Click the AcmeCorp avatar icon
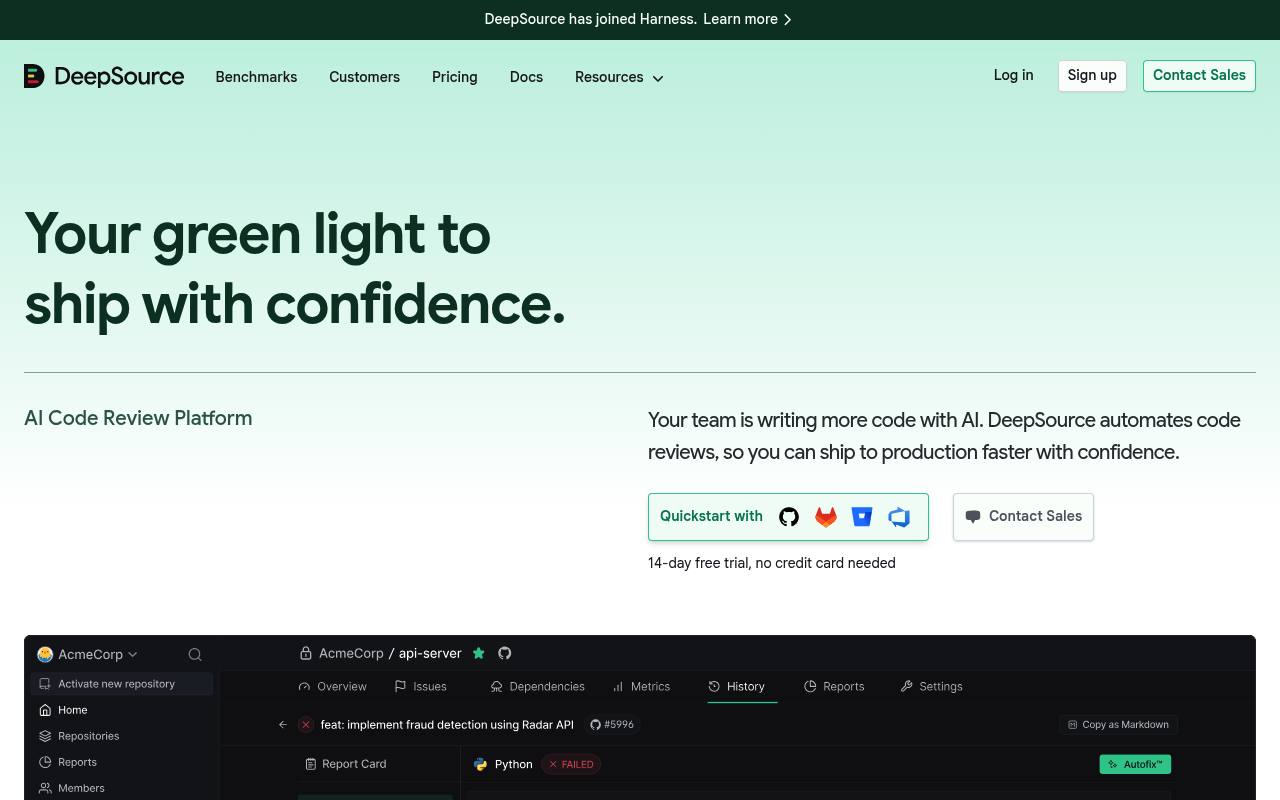 pyautogui.click(x=45, y=654)
